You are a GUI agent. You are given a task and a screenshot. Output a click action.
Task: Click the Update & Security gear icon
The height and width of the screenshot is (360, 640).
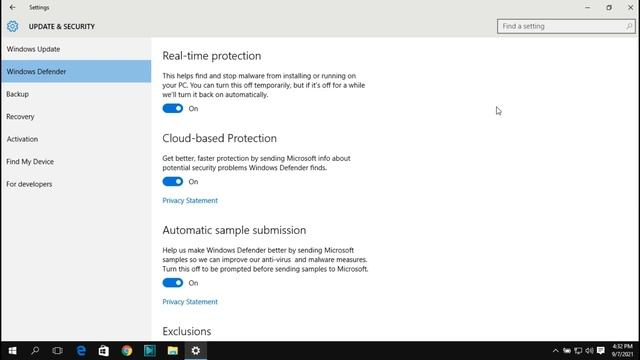[x=12, y=26]
